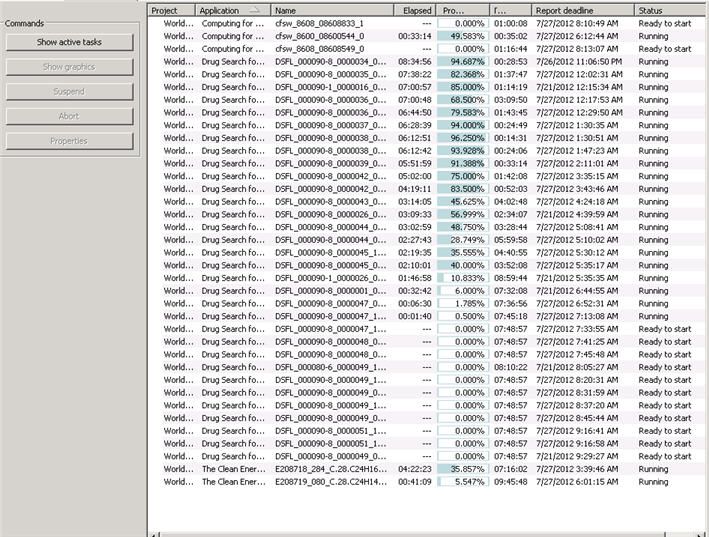Click the 5.547% progress bar

click(x=463, y=481)
